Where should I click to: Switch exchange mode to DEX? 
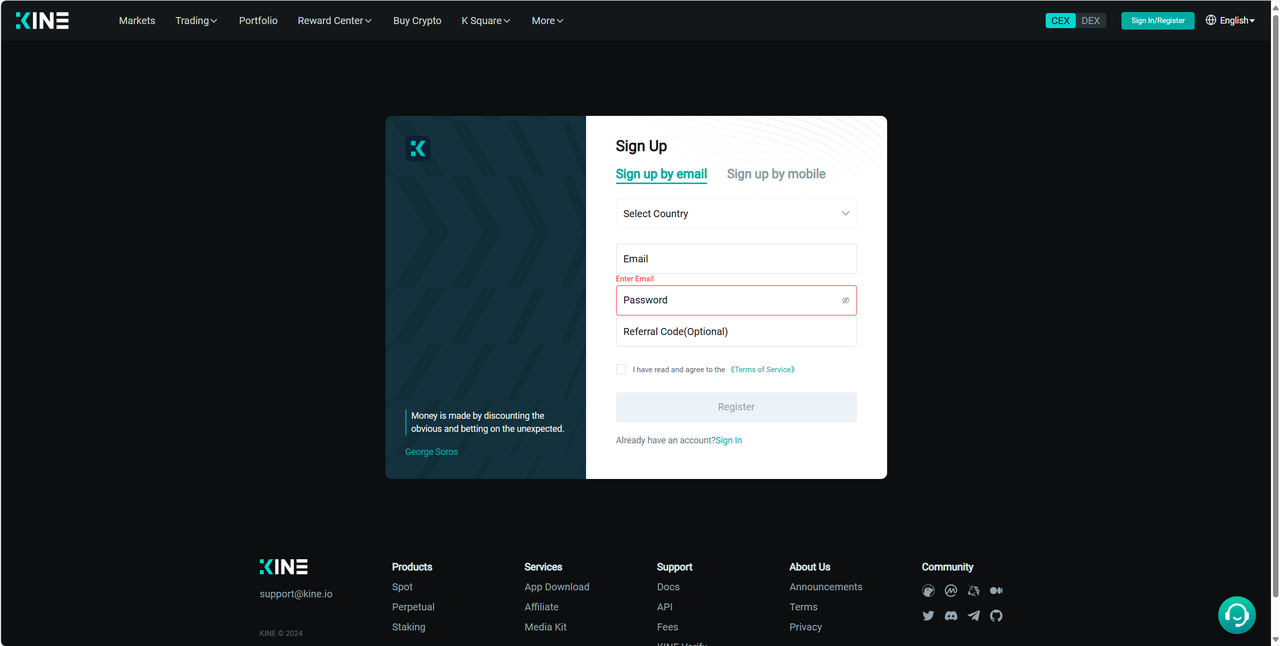[1090, 21]
